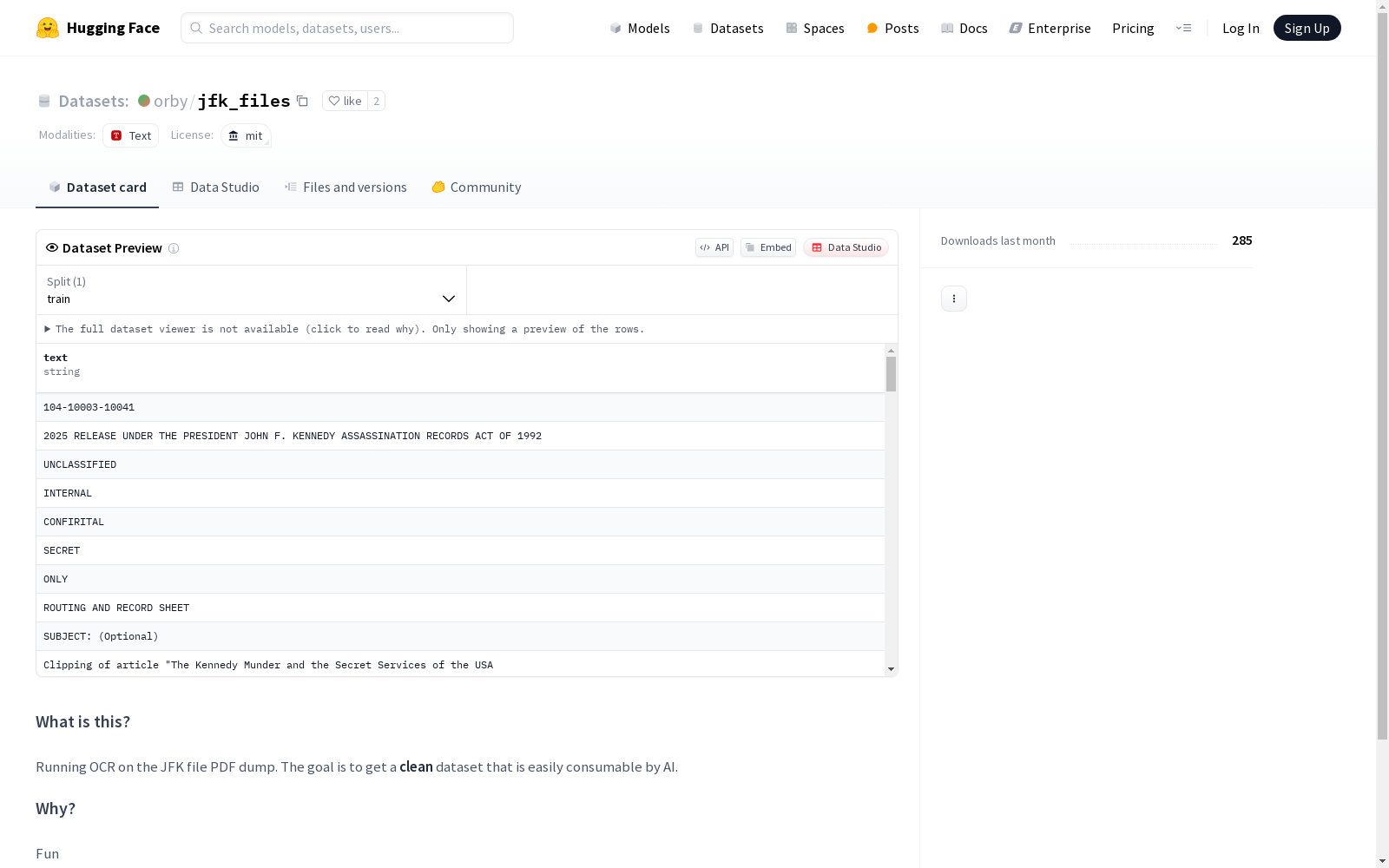The height and width of the screenshot is (868, 1389).
Task: Click row "ROUTING AND RECORD SHEET"
Action: [460, 608]
